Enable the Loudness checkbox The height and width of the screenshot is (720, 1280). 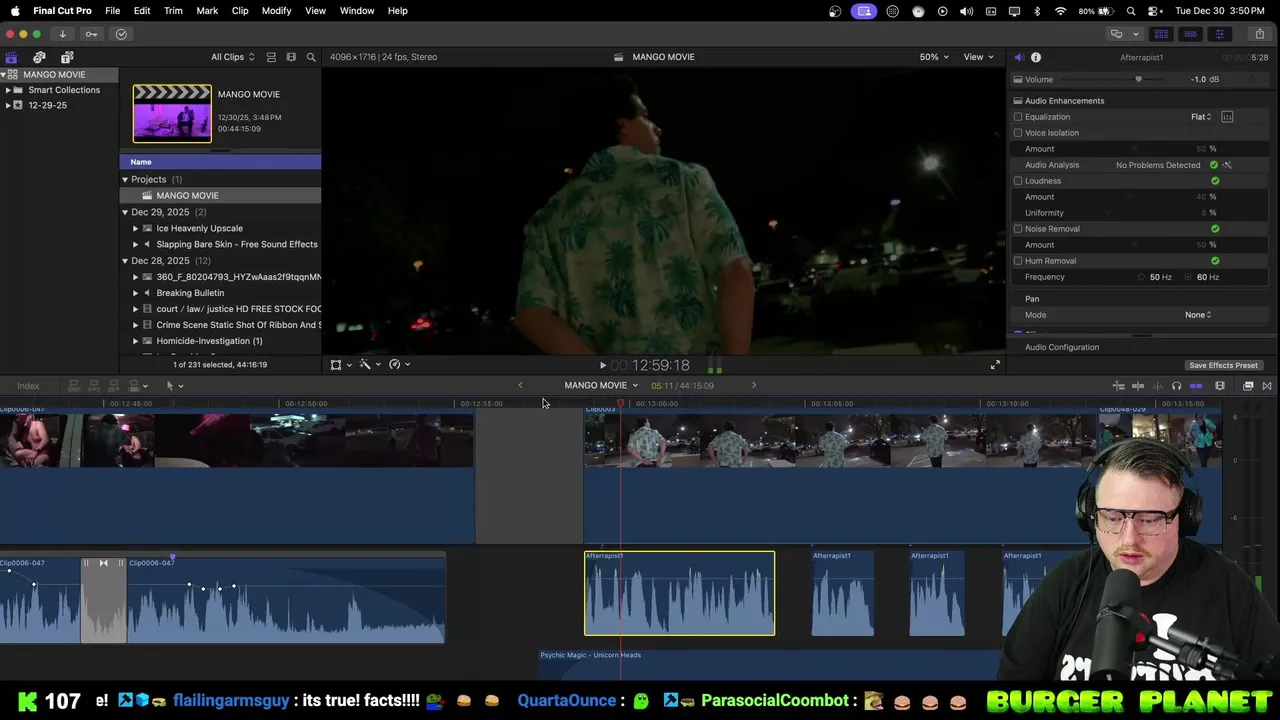point(1018,181)
